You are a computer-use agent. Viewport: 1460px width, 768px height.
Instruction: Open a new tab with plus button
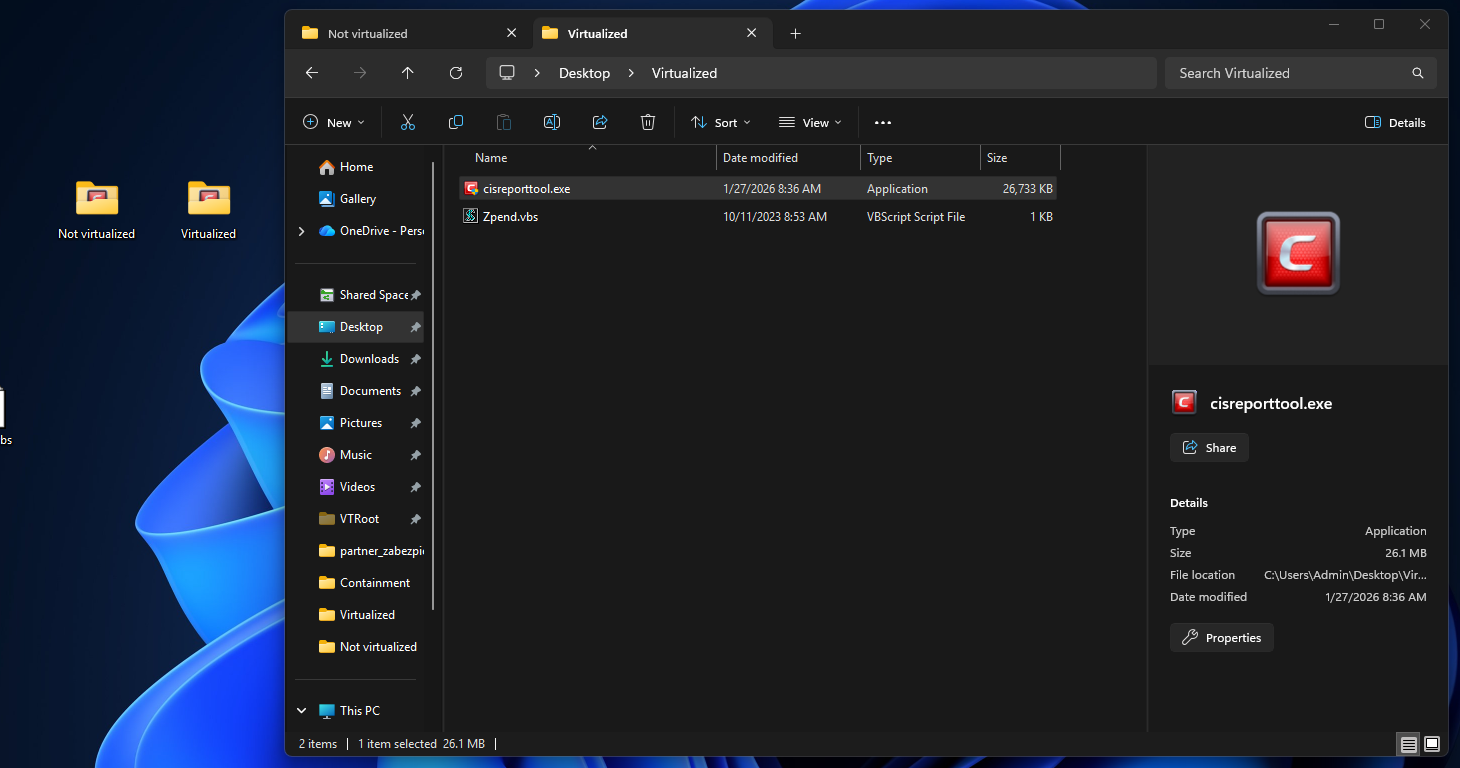[x=795, y=33]
